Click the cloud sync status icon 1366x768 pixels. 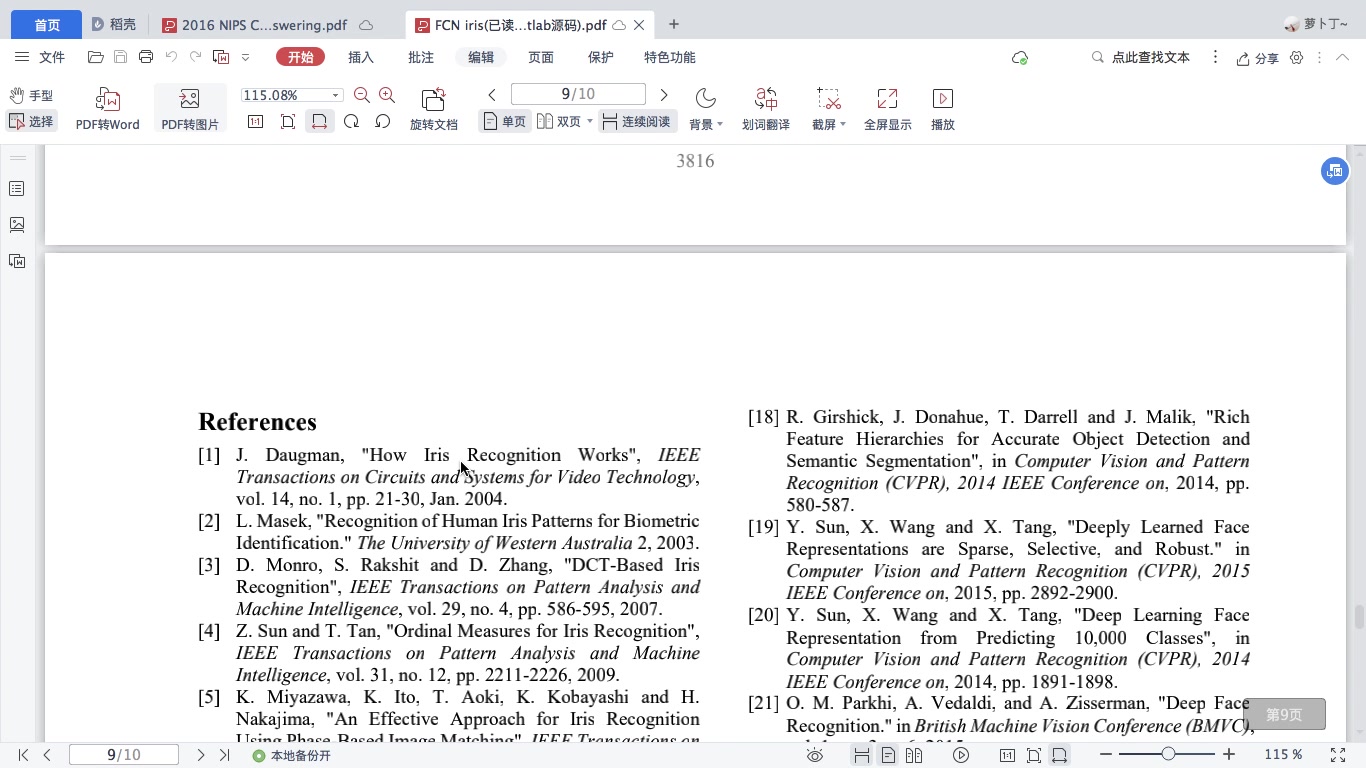point(1020,58)
